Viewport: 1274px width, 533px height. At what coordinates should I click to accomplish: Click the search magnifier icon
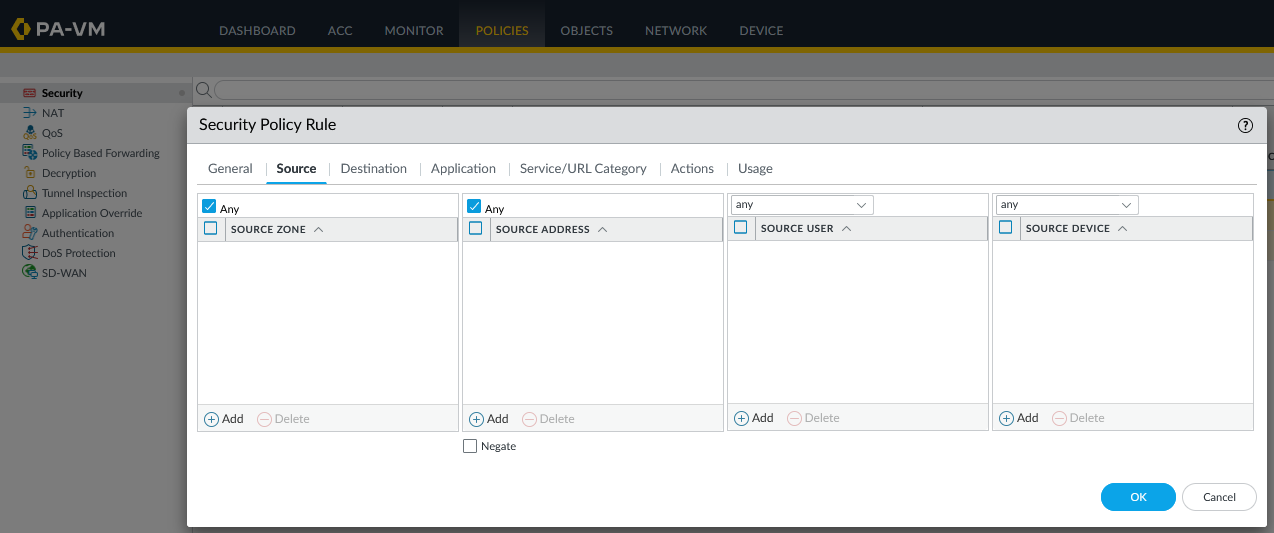203,90
